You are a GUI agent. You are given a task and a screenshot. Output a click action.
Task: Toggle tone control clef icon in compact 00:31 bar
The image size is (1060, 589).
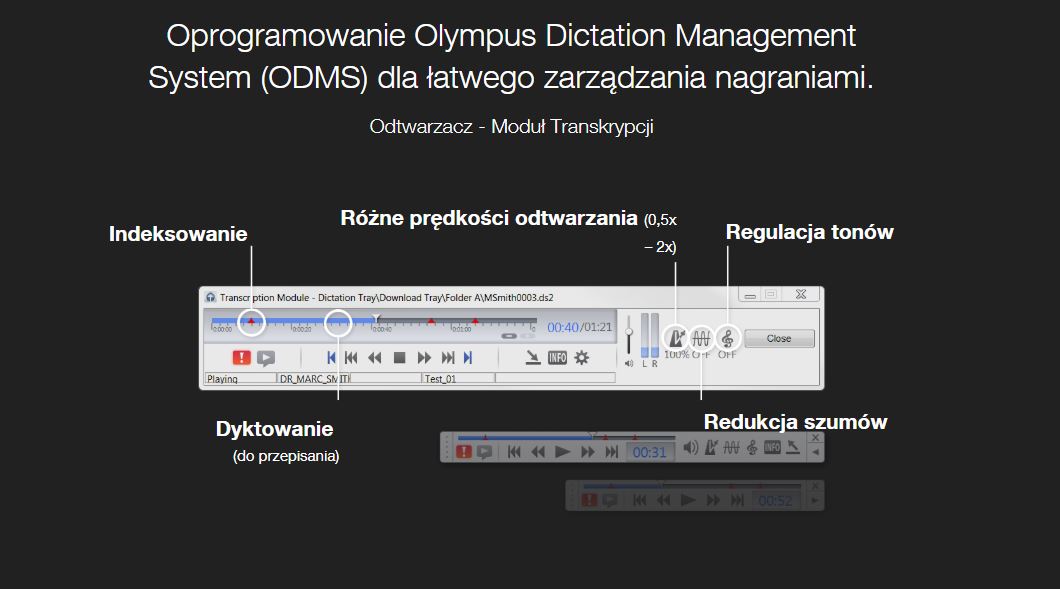[x=752, y=448]
